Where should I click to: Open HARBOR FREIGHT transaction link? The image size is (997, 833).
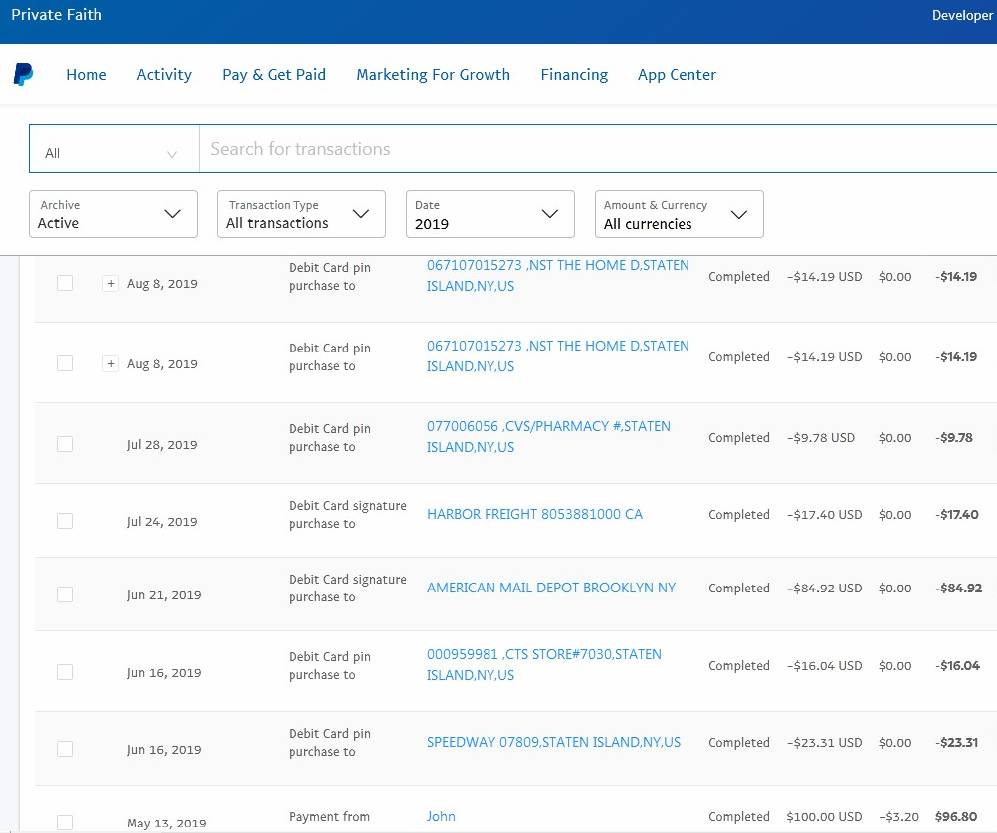coord(535,514)
